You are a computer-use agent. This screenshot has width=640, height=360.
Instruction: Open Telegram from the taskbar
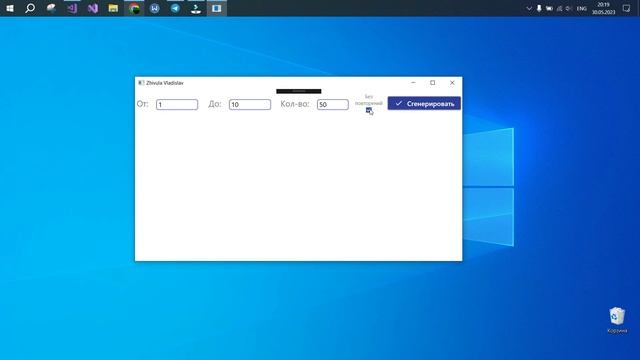[x=176, y=8]
